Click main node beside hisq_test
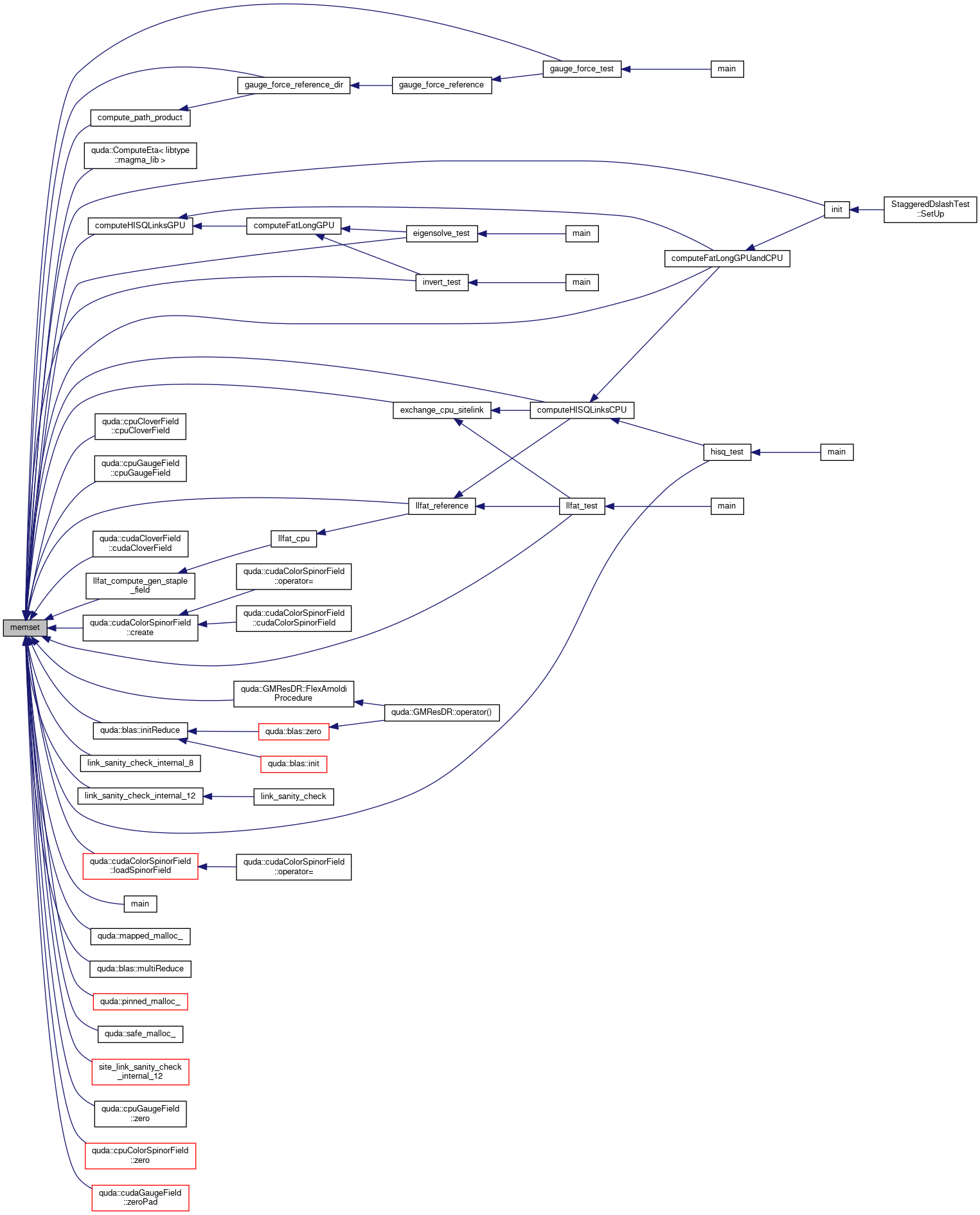This screenshot has height=1215, width=980. pyautogui.click(x=837, y=452)
